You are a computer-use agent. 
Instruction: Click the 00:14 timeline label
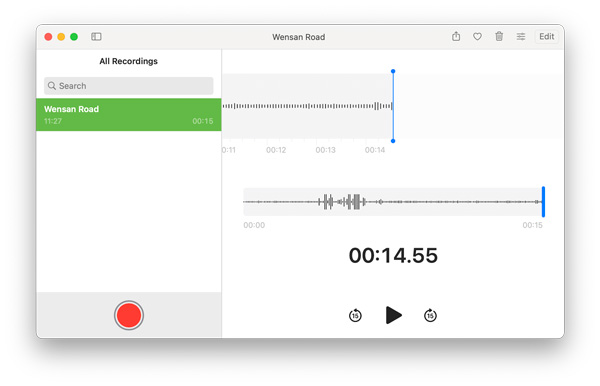pyautogui.click(x=375, y=150)
